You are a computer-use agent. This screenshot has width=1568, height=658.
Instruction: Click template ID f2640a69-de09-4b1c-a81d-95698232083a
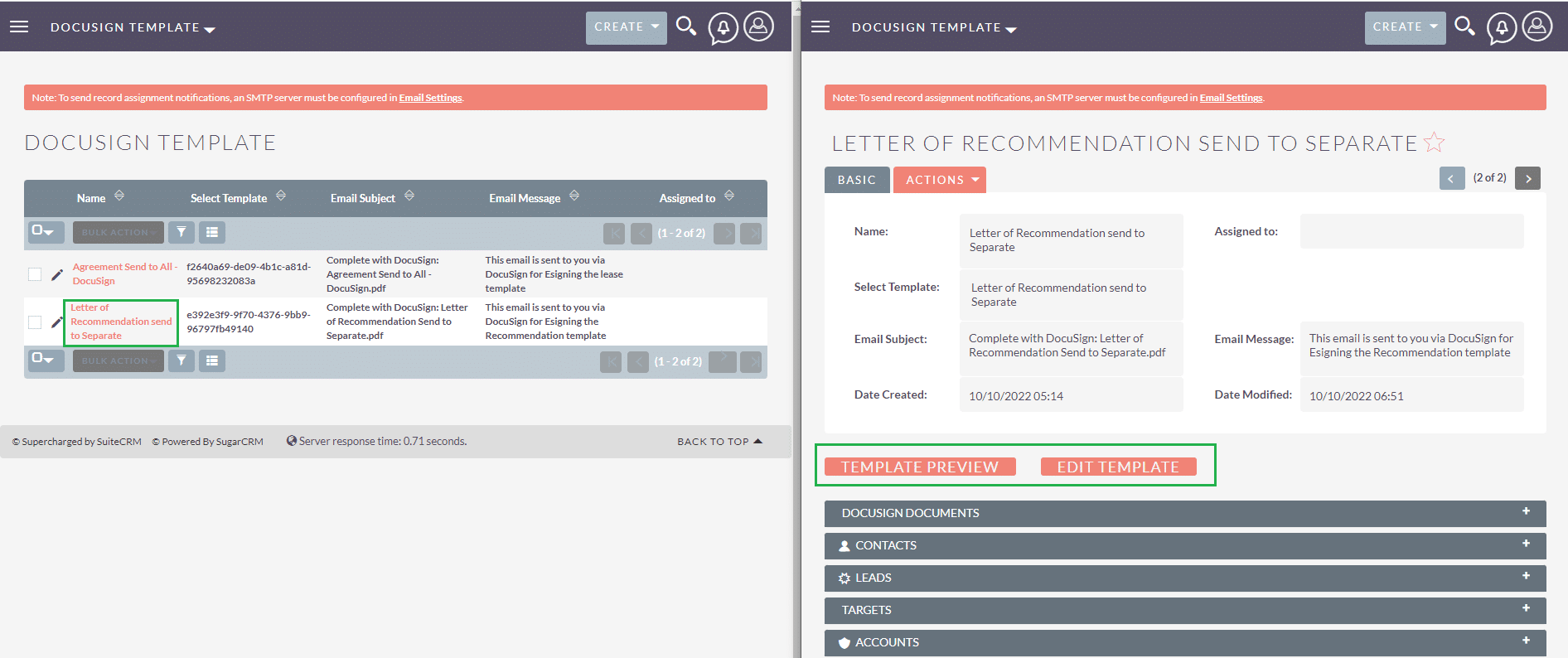(x=249, y=274)
